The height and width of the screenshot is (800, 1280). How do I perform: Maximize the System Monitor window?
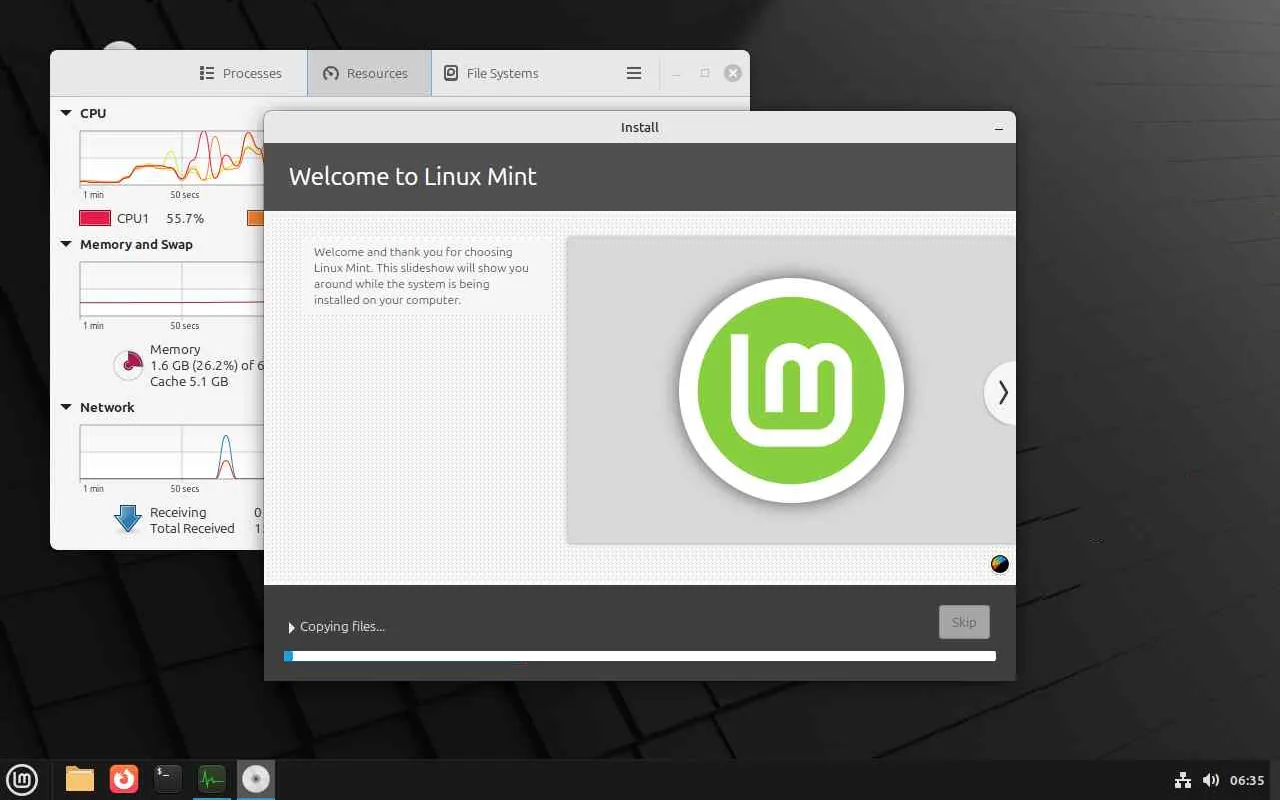(x=705, y=73)
